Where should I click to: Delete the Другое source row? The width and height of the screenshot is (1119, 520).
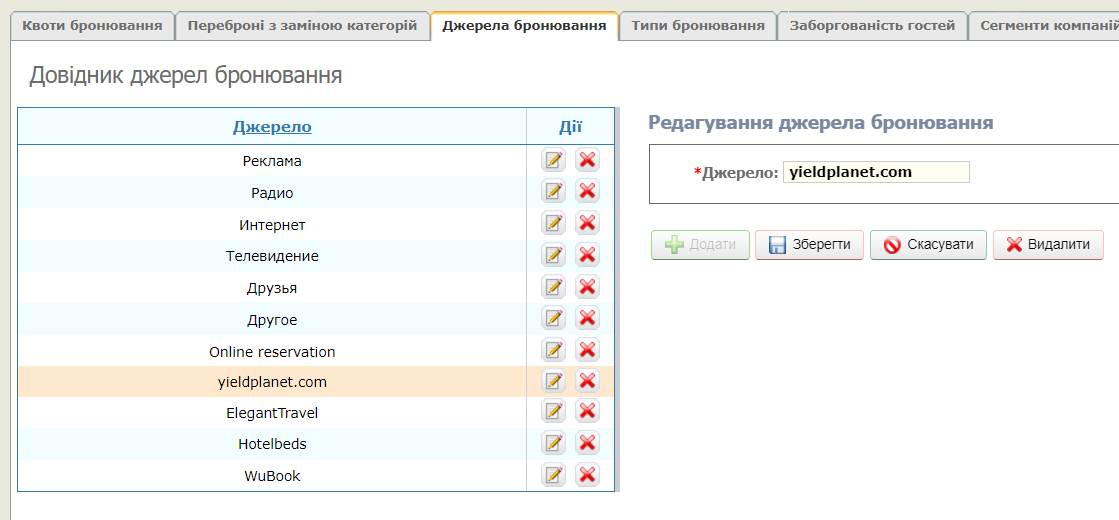[x=588, y=319]
